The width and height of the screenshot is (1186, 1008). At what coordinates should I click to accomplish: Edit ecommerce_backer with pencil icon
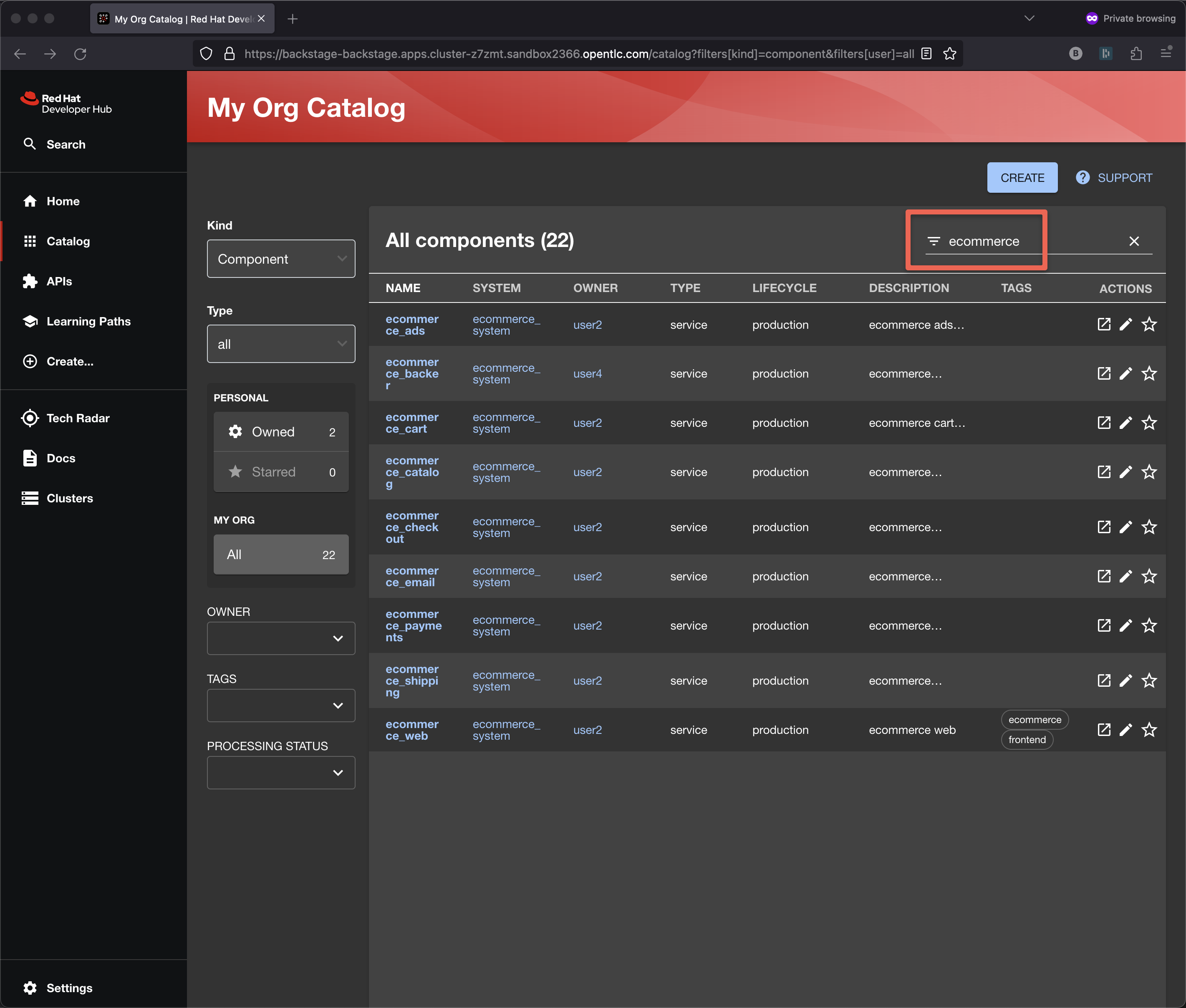click(x=1125, y=374)
